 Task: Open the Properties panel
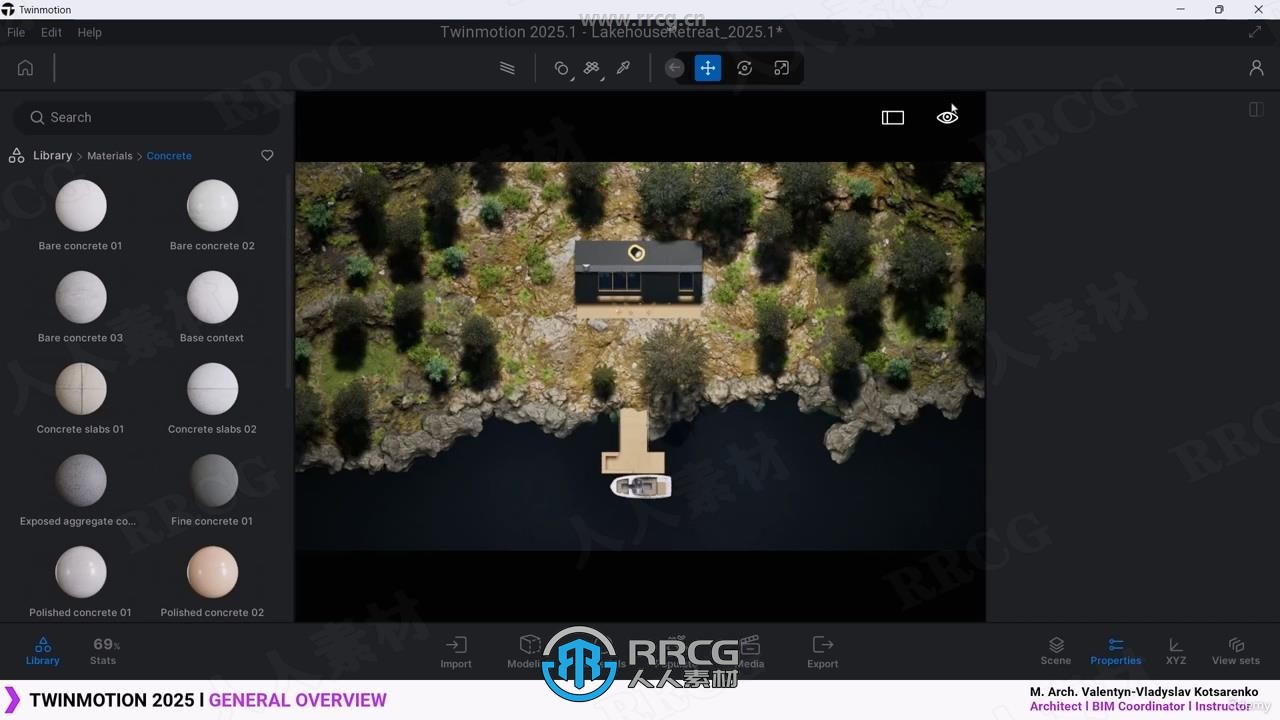(1116, 651)
